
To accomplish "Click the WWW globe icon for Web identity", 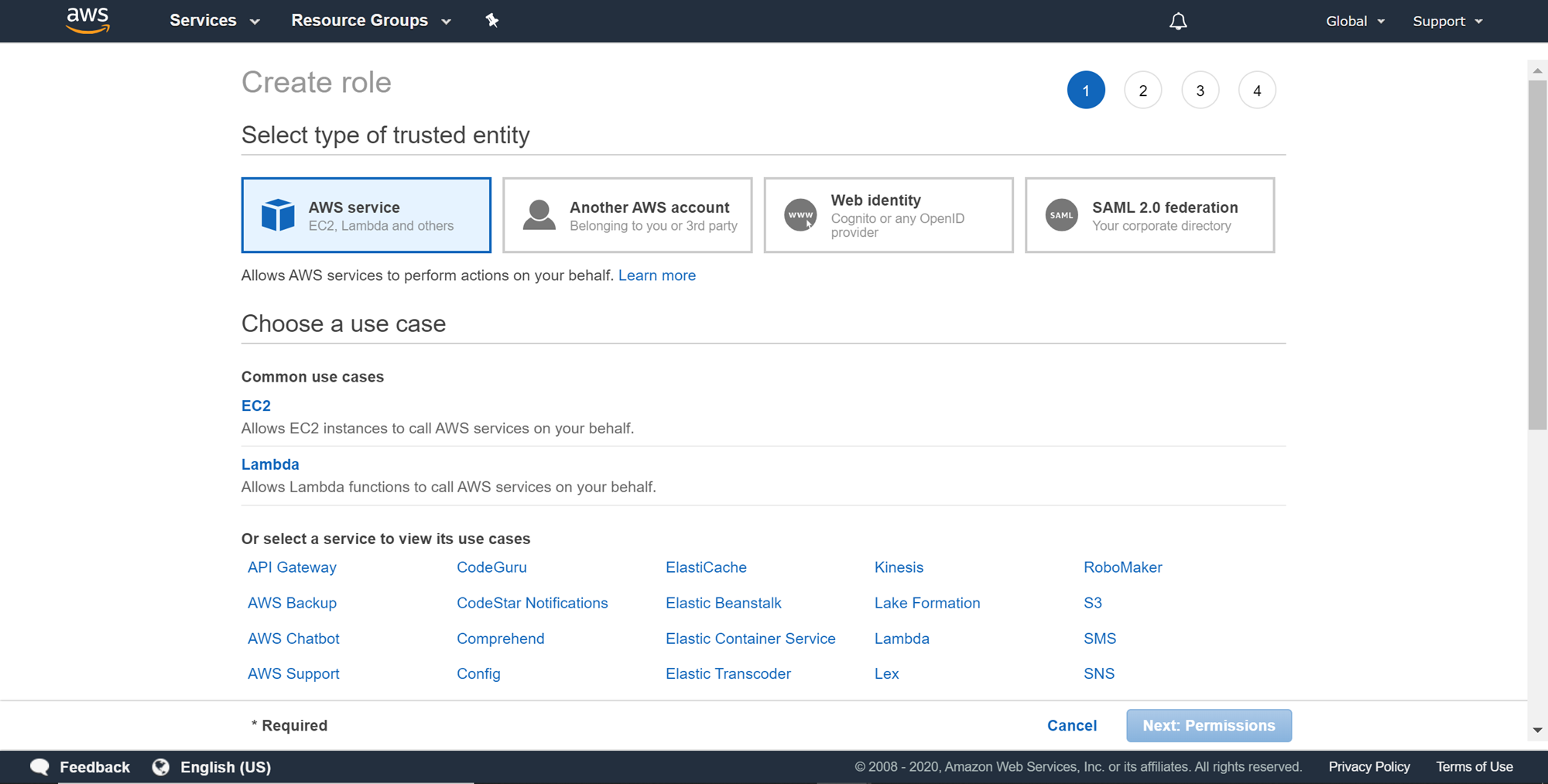I will click(x=800, y=215).
